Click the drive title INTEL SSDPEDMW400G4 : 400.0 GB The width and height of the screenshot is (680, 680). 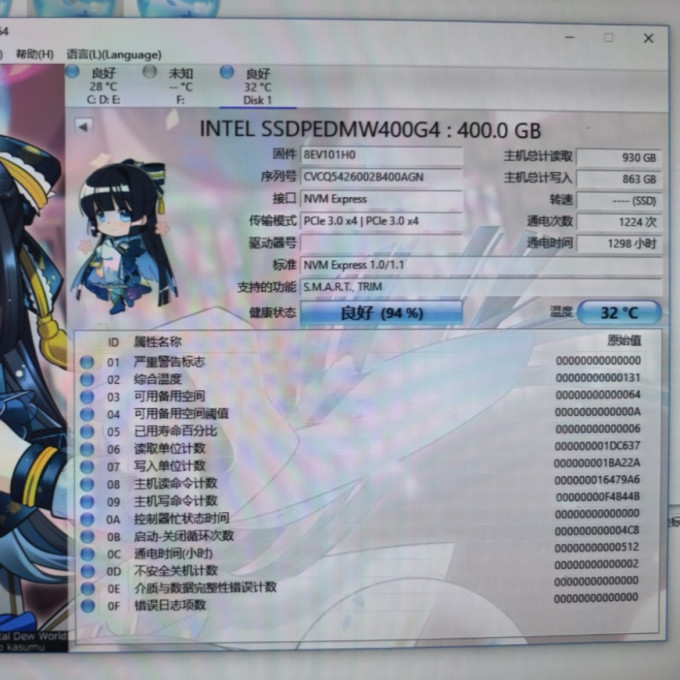[370, 130]
